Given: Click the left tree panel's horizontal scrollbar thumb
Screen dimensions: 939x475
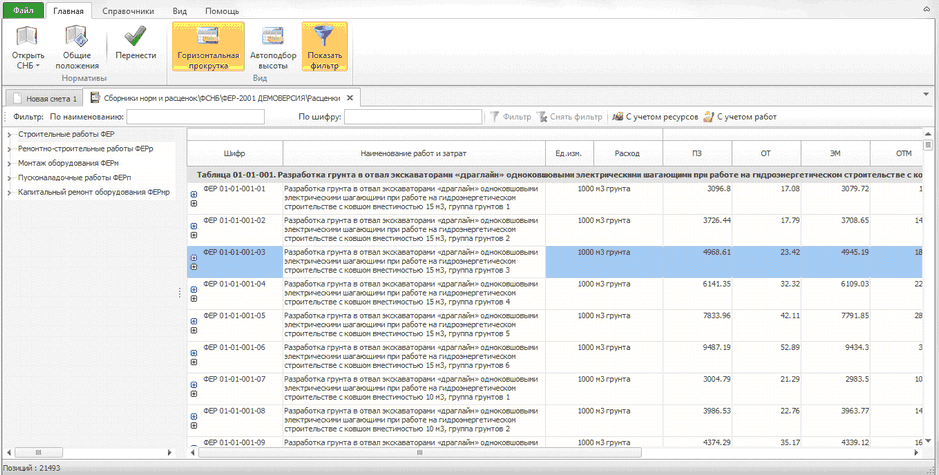Looking at the screenshot, I should pyautogui.click(x=36, y=453).
